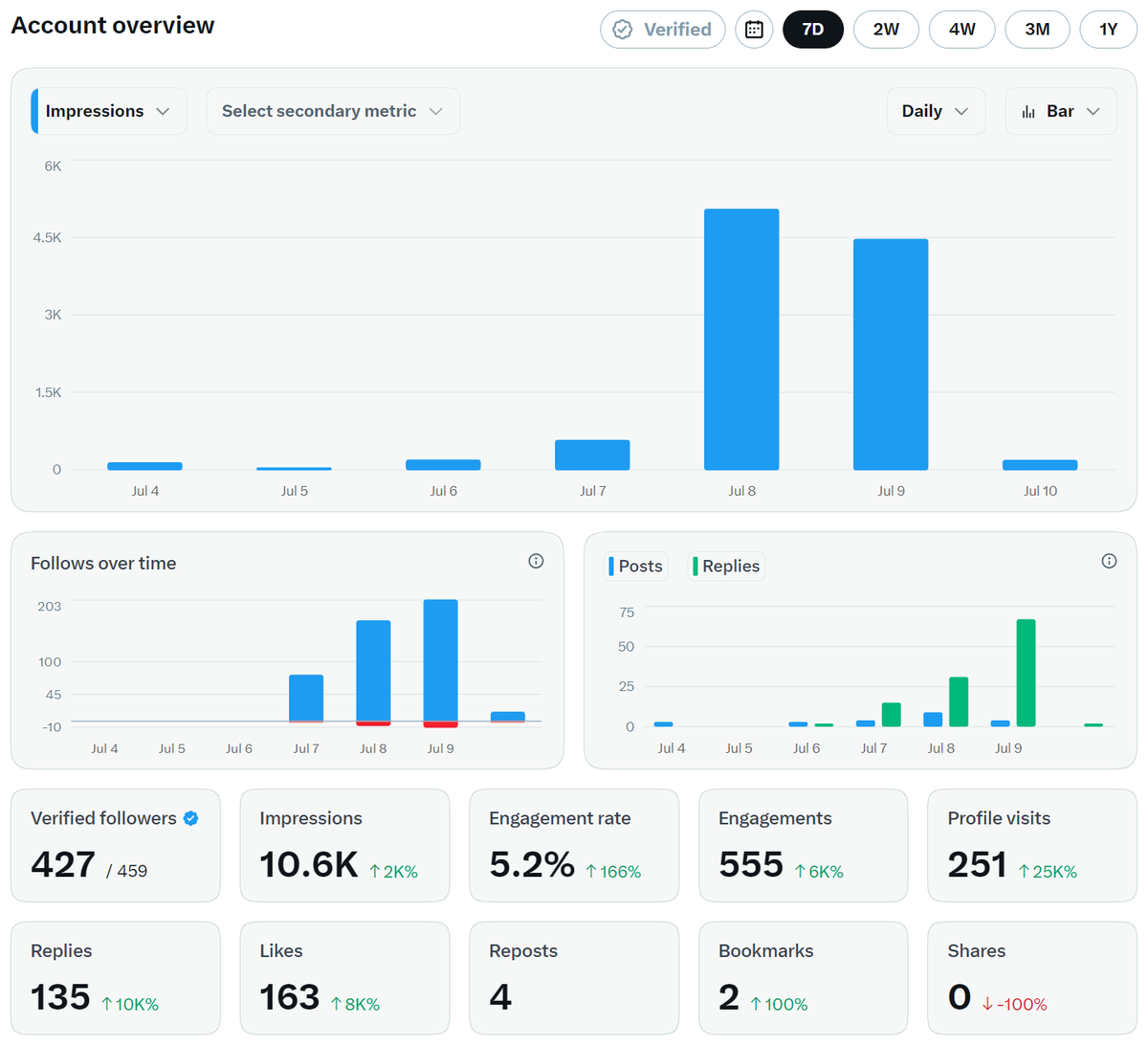Select the 3M time range tab
The width and height of the screenshot is (1148, 1046).
pos(1037,30)
